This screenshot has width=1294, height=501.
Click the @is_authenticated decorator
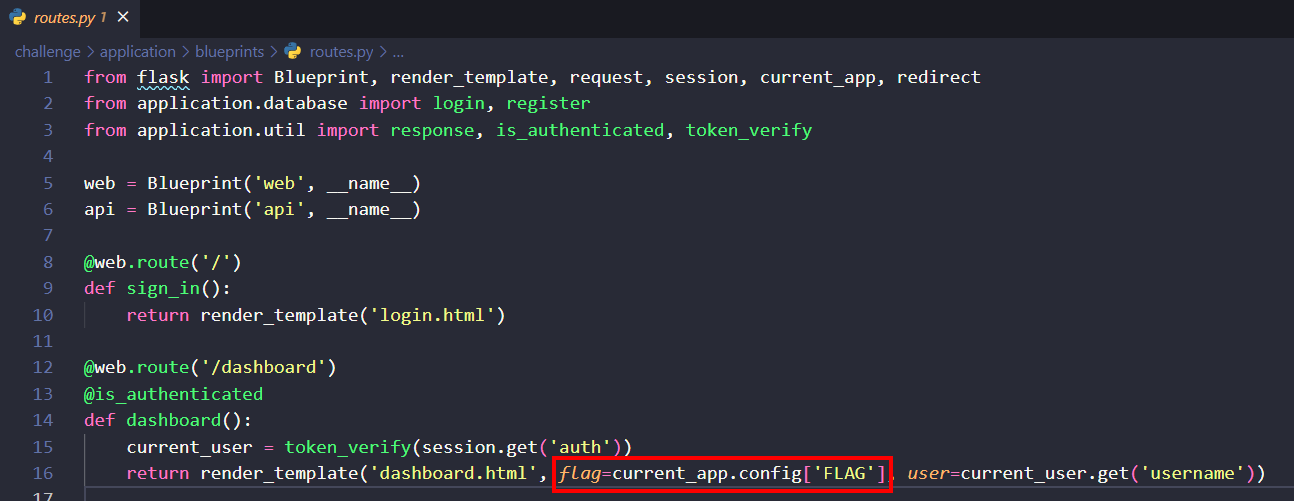pos(173,394)
